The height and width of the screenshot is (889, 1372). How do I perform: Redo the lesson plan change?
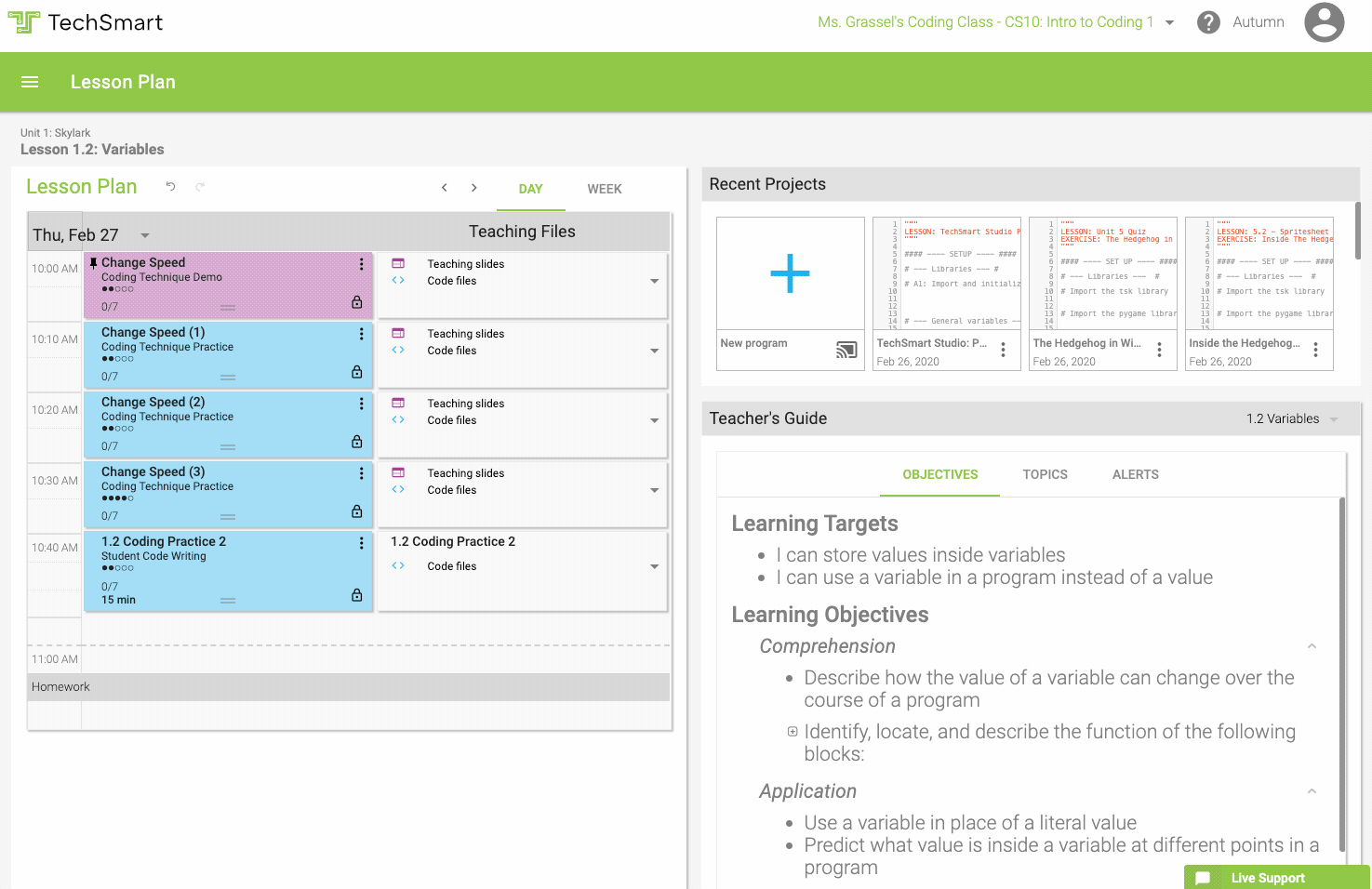(x=200, y=186)
